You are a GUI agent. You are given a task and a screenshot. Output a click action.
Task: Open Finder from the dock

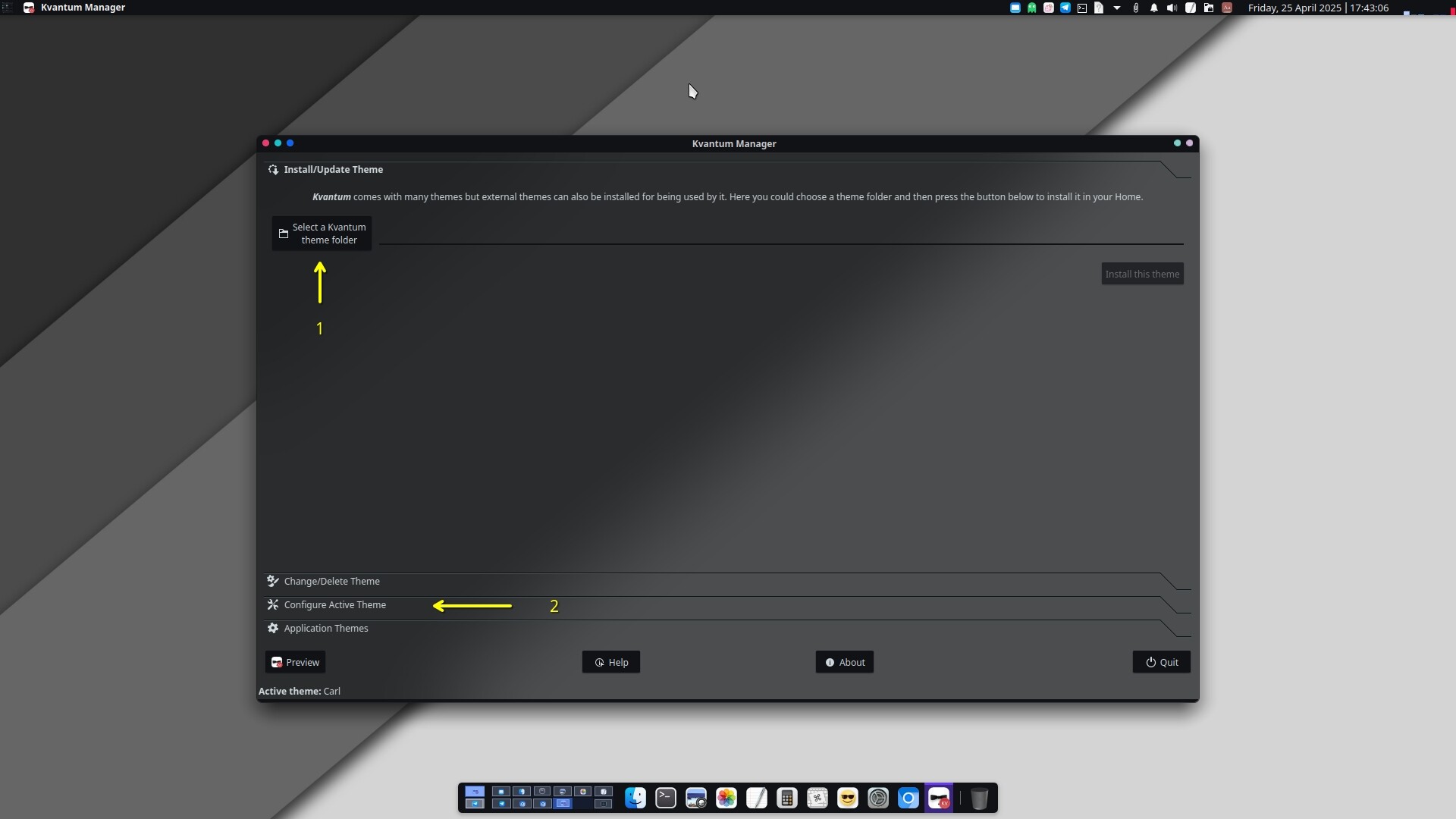pos(635,798)
